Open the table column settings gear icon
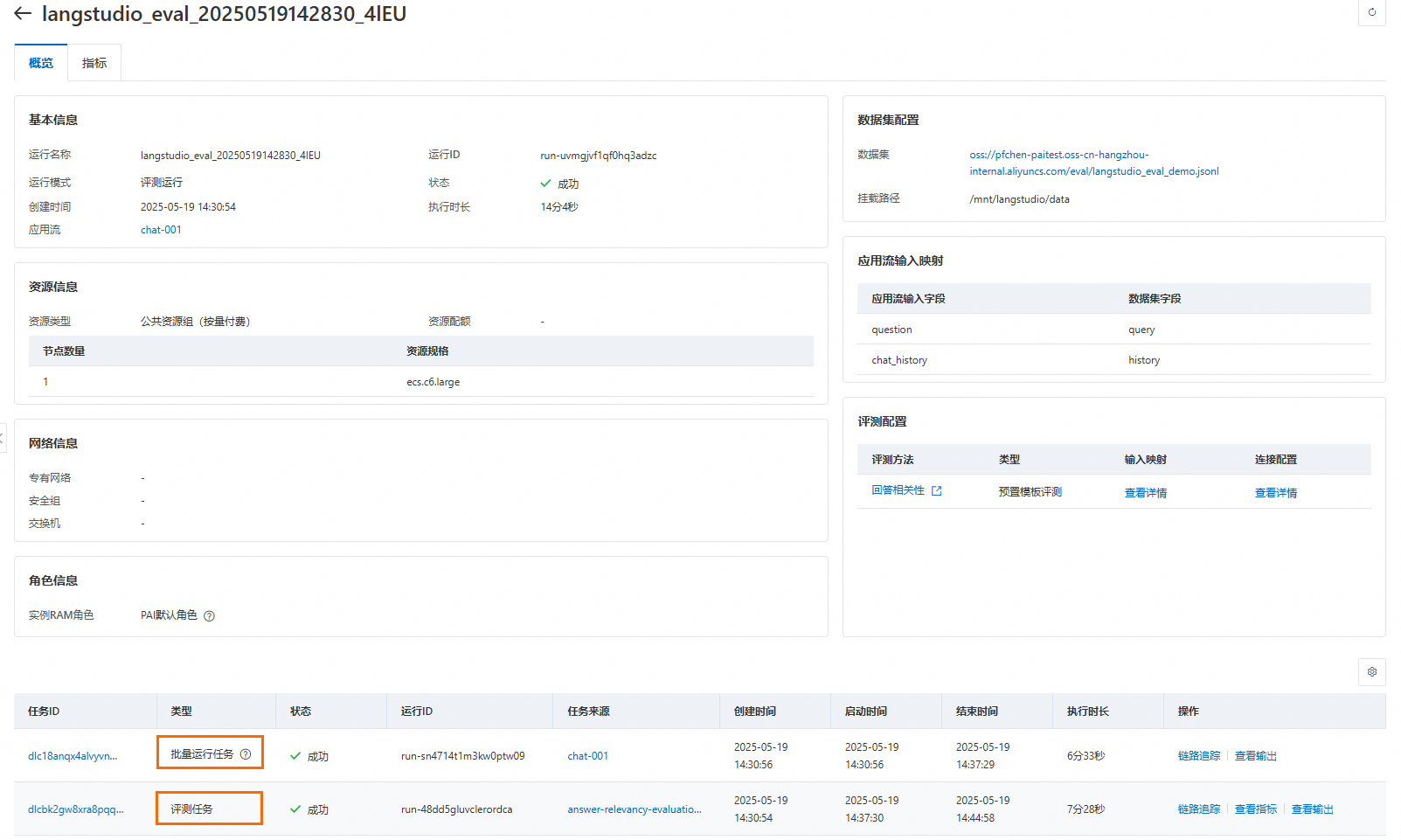The height and width of the screenshot is (840, 1401). (x=1372, y=672)
